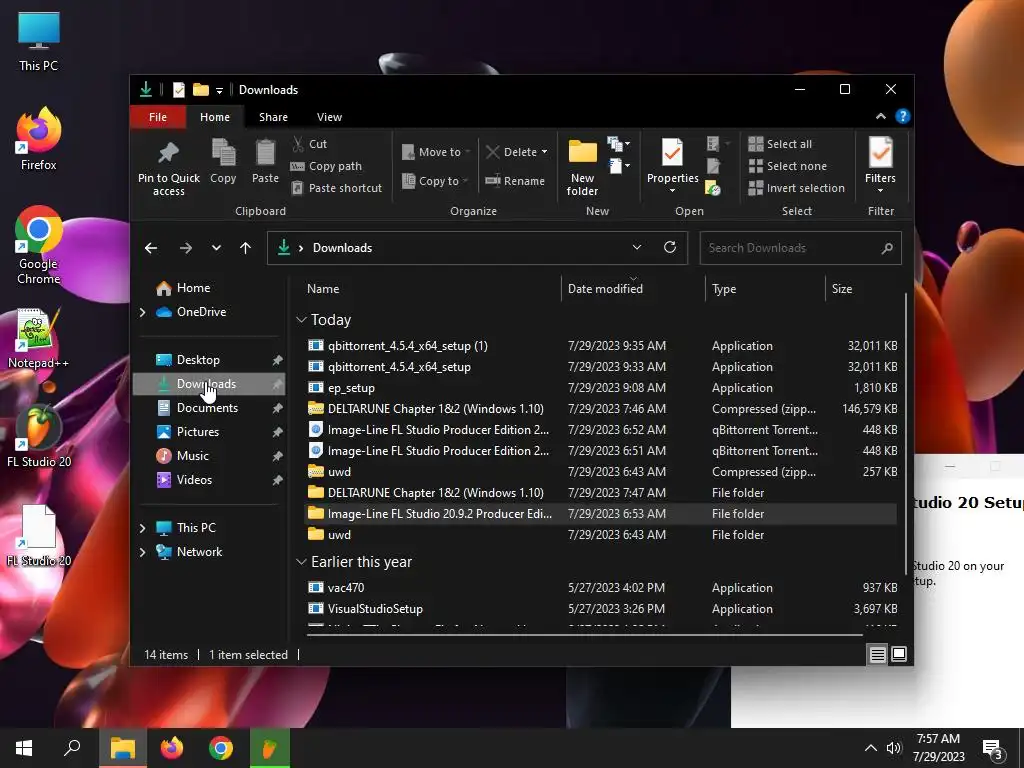
Task: Expand address bar history dropdown
Action: [637, 248]
